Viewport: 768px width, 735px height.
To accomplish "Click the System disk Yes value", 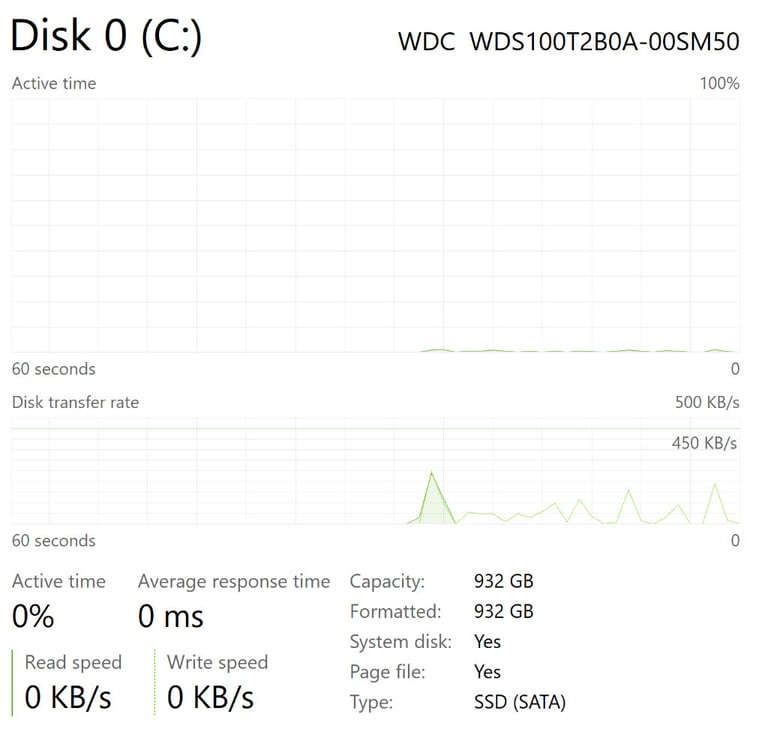I will pos(487,642).
